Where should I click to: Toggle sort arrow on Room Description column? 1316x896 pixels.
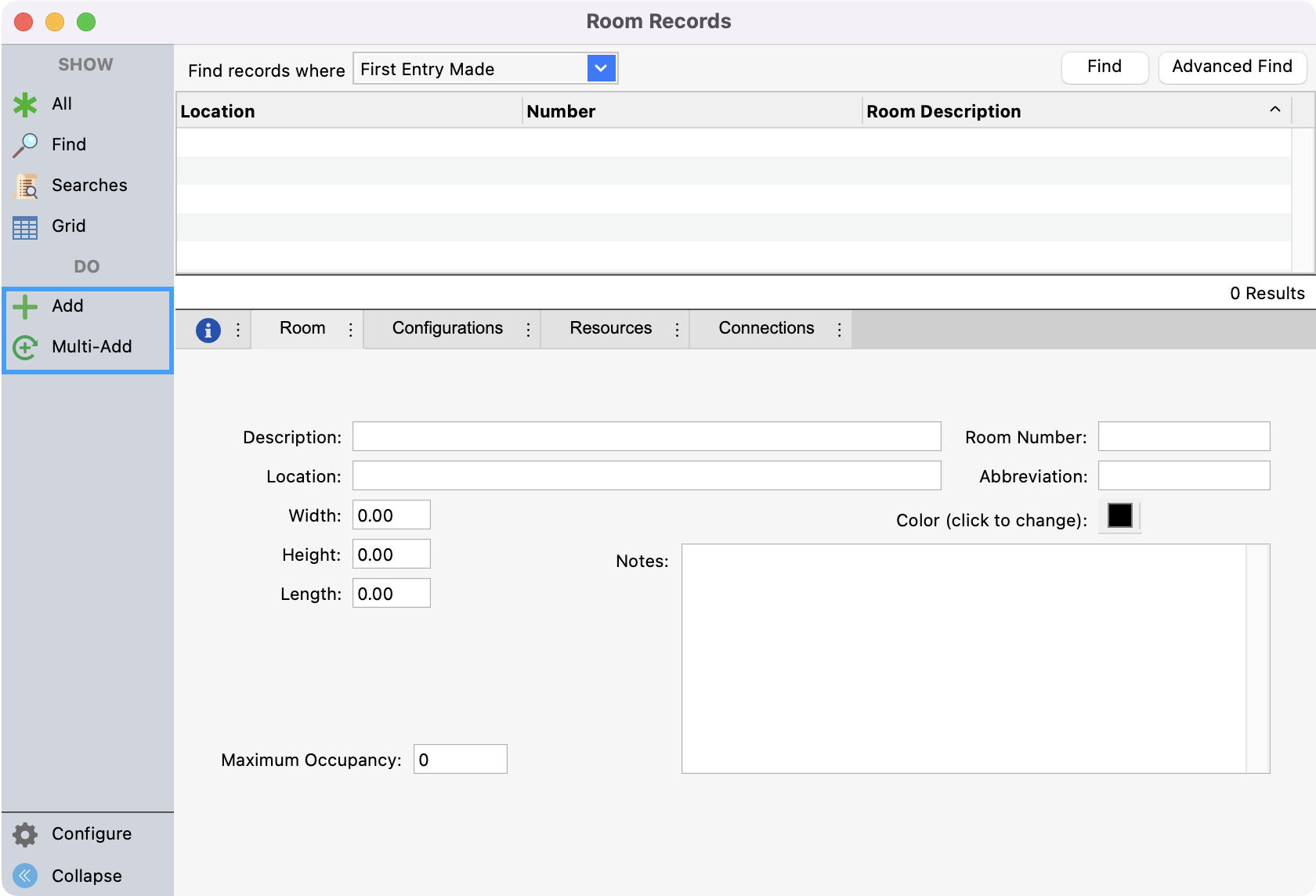1274,110
